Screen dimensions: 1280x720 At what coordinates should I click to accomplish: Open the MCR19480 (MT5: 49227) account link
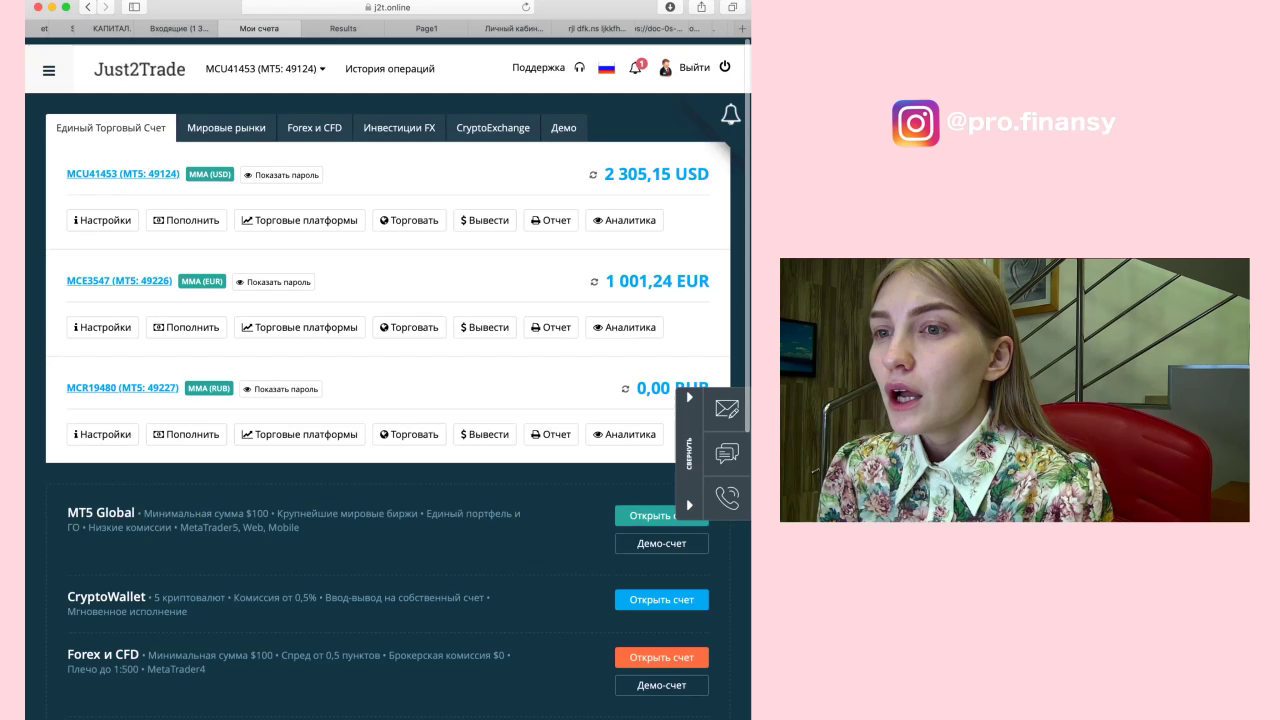tap(123, 388)
